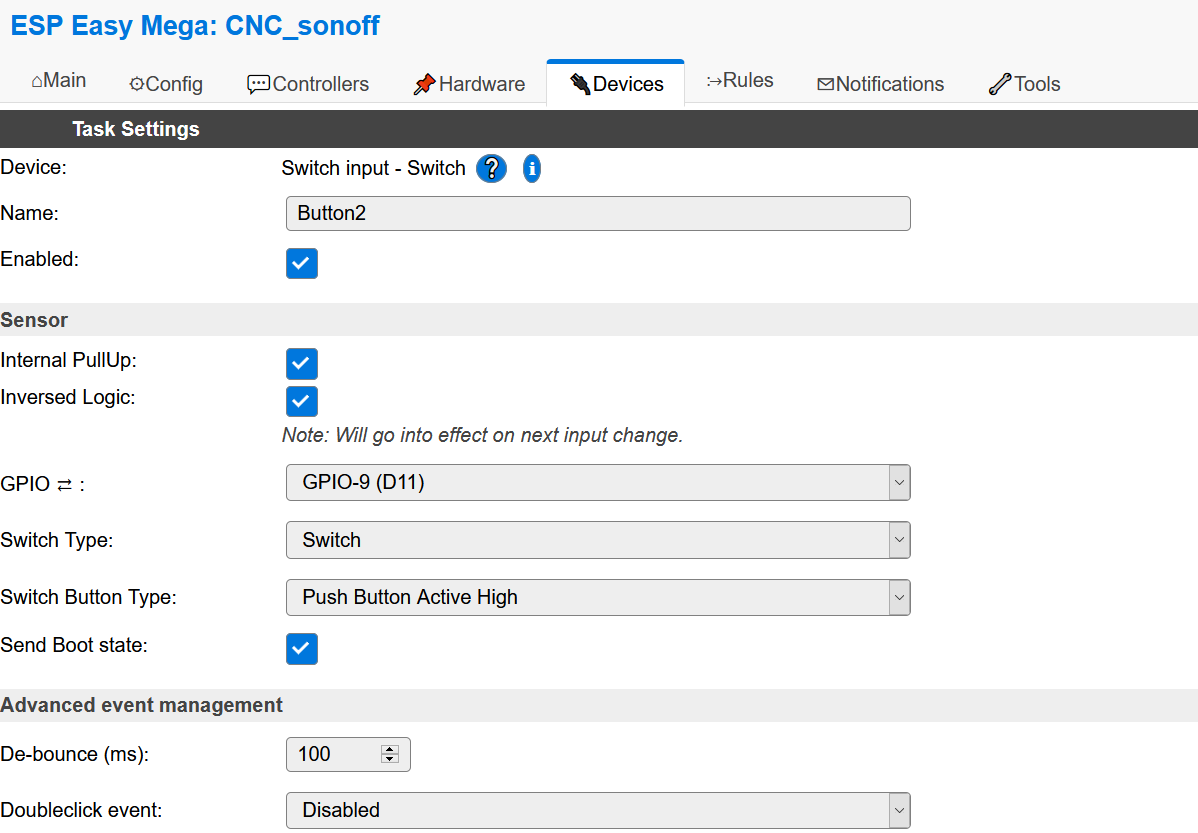Click the De-bounce (ms) number field
This screenshot has height=833, width=1198.
[348, 754]
